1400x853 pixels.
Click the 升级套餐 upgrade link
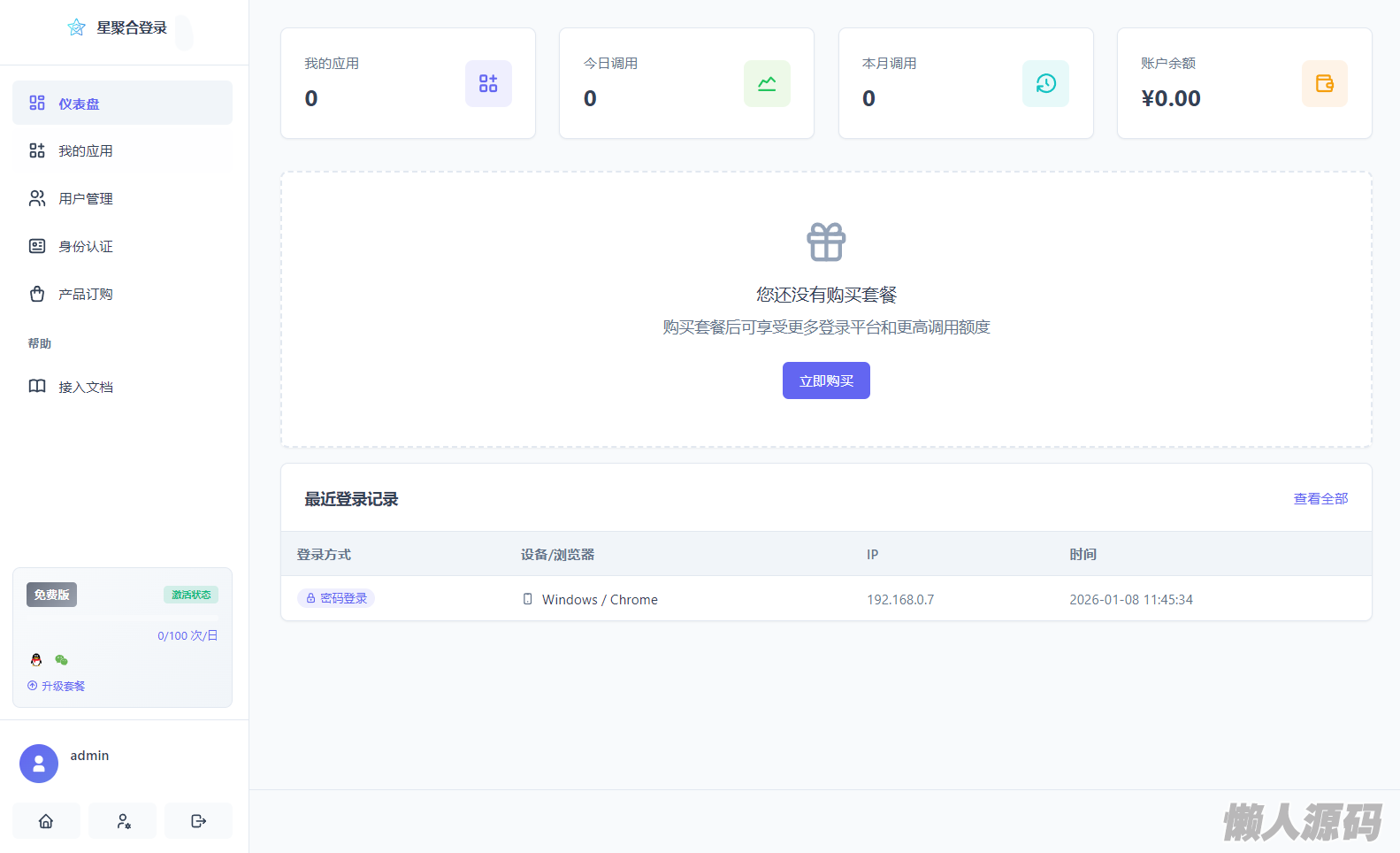57,687
